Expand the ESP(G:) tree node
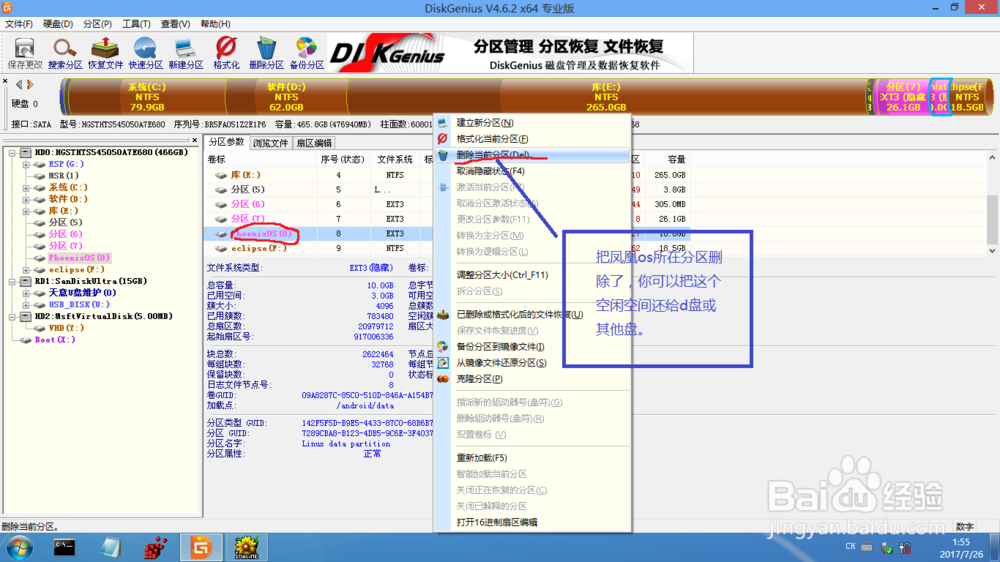The width and height of the screenshot is (1000, 562). click(x=26, y=165)
